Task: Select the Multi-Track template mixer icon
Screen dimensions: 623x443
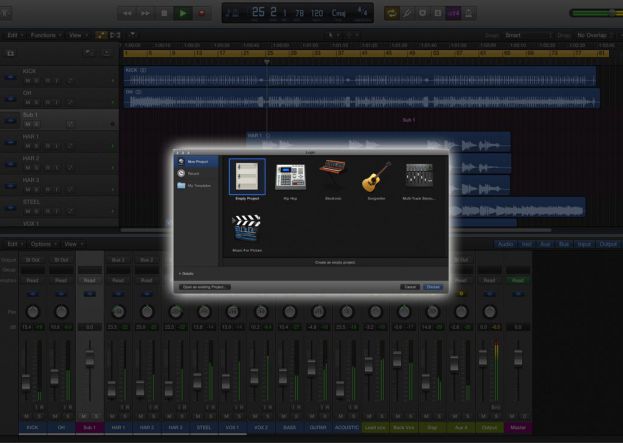Action: pyautogui.click(x=419, y=175)
